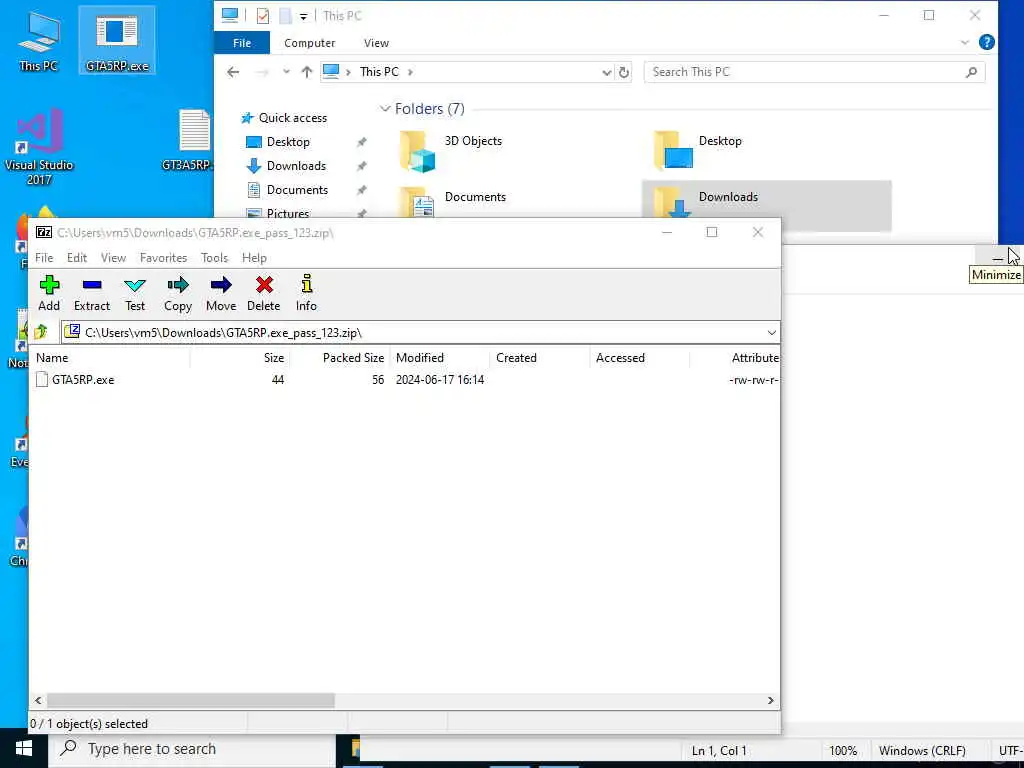Open the Desktop folder in This PC folders
Screen dimensions: 1024x768
699,150
